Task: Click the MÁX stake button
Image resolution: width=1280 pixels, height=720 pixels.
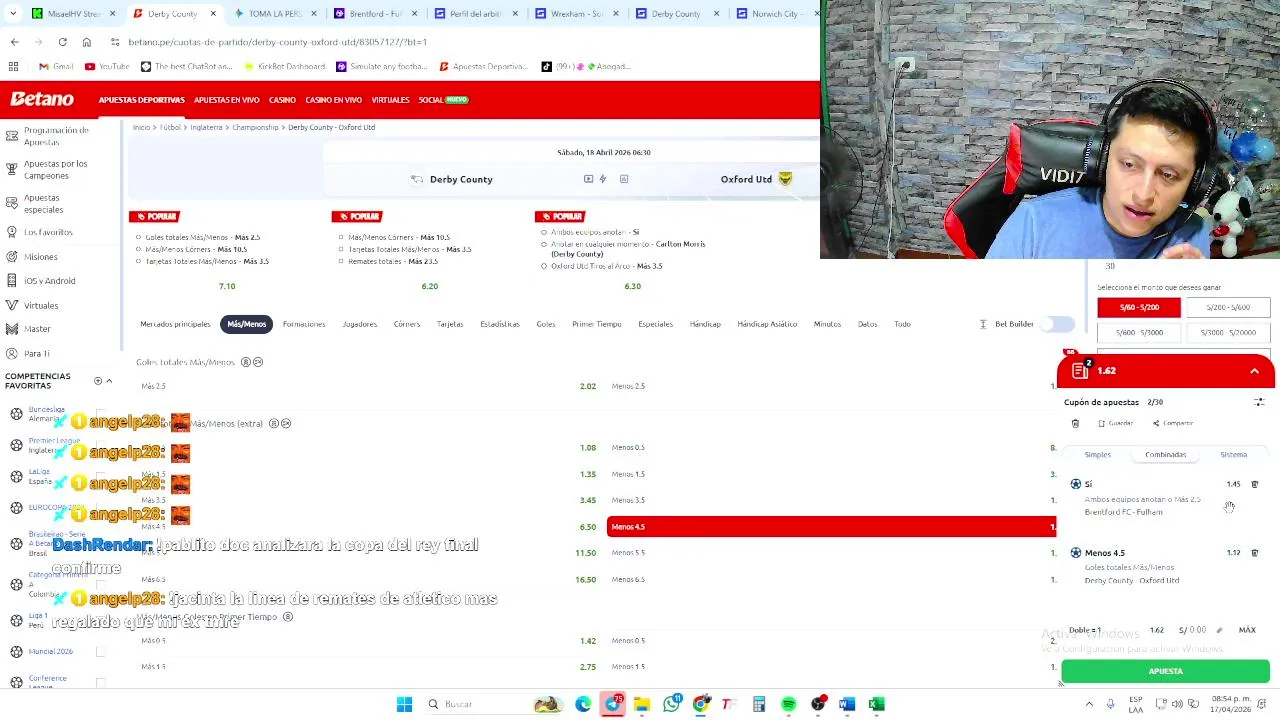Action: click(1247, 630)
